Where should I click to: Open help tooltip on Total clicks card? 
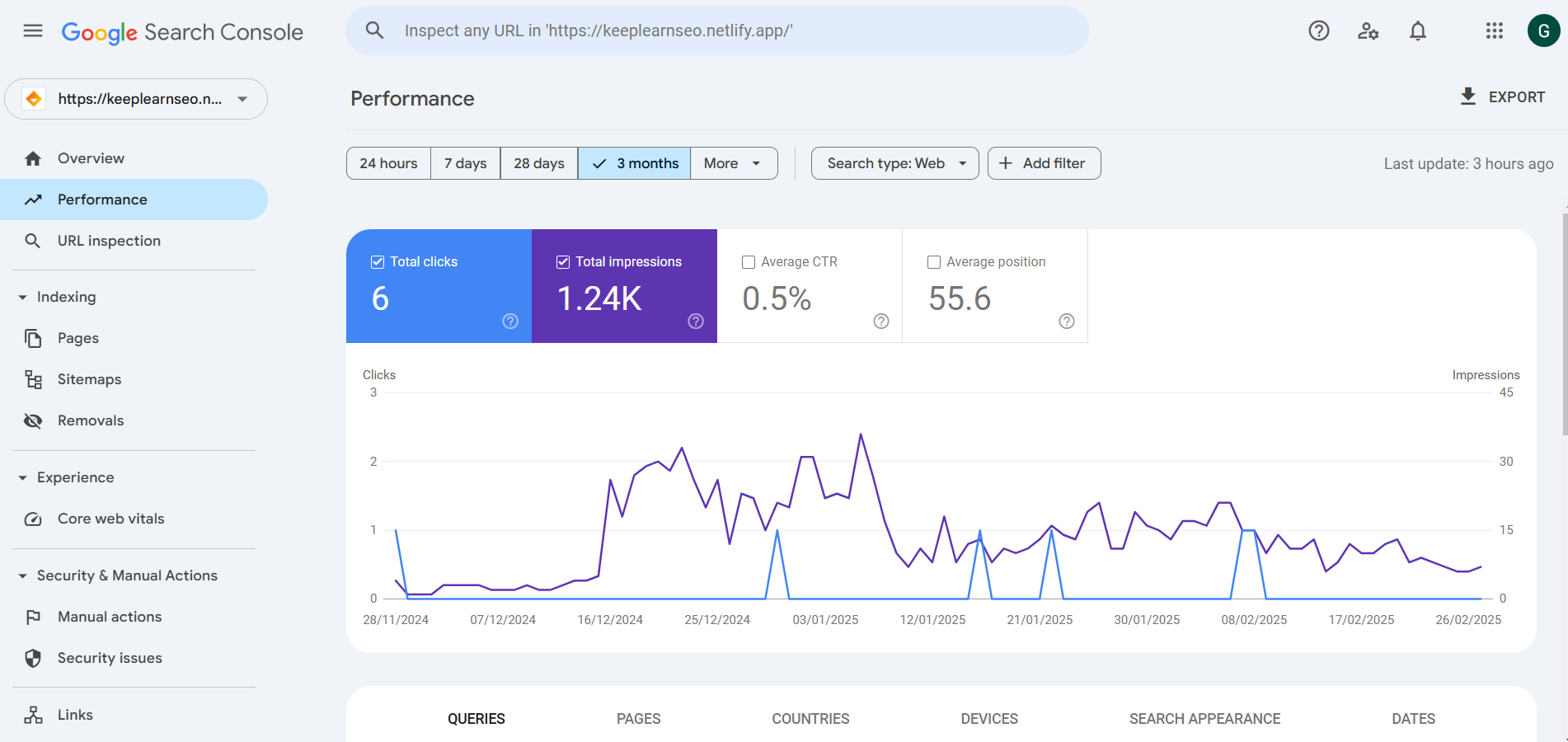click(510, 321)
